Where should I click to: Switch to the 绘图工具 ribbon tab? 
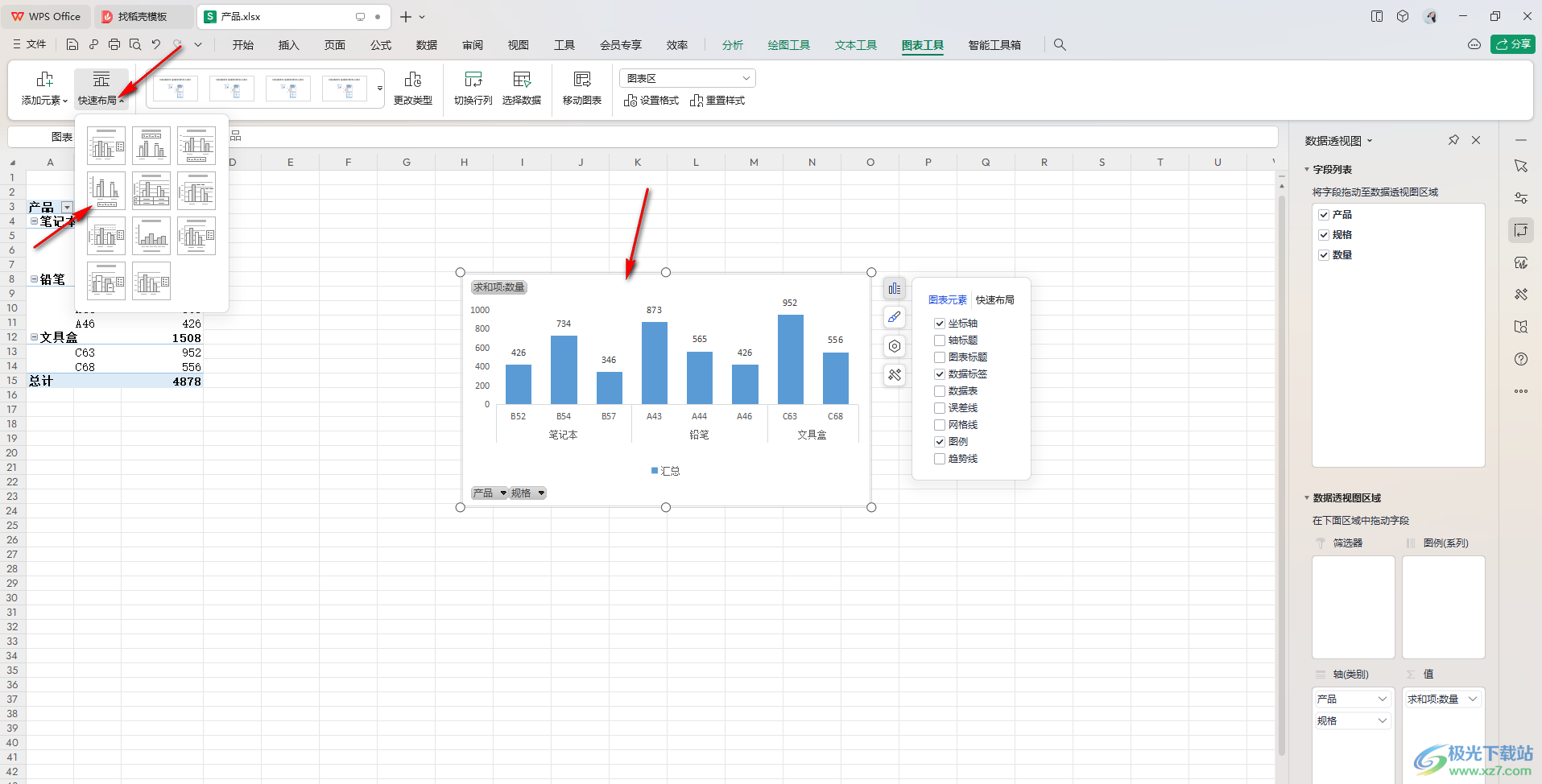tap(789, 45)
